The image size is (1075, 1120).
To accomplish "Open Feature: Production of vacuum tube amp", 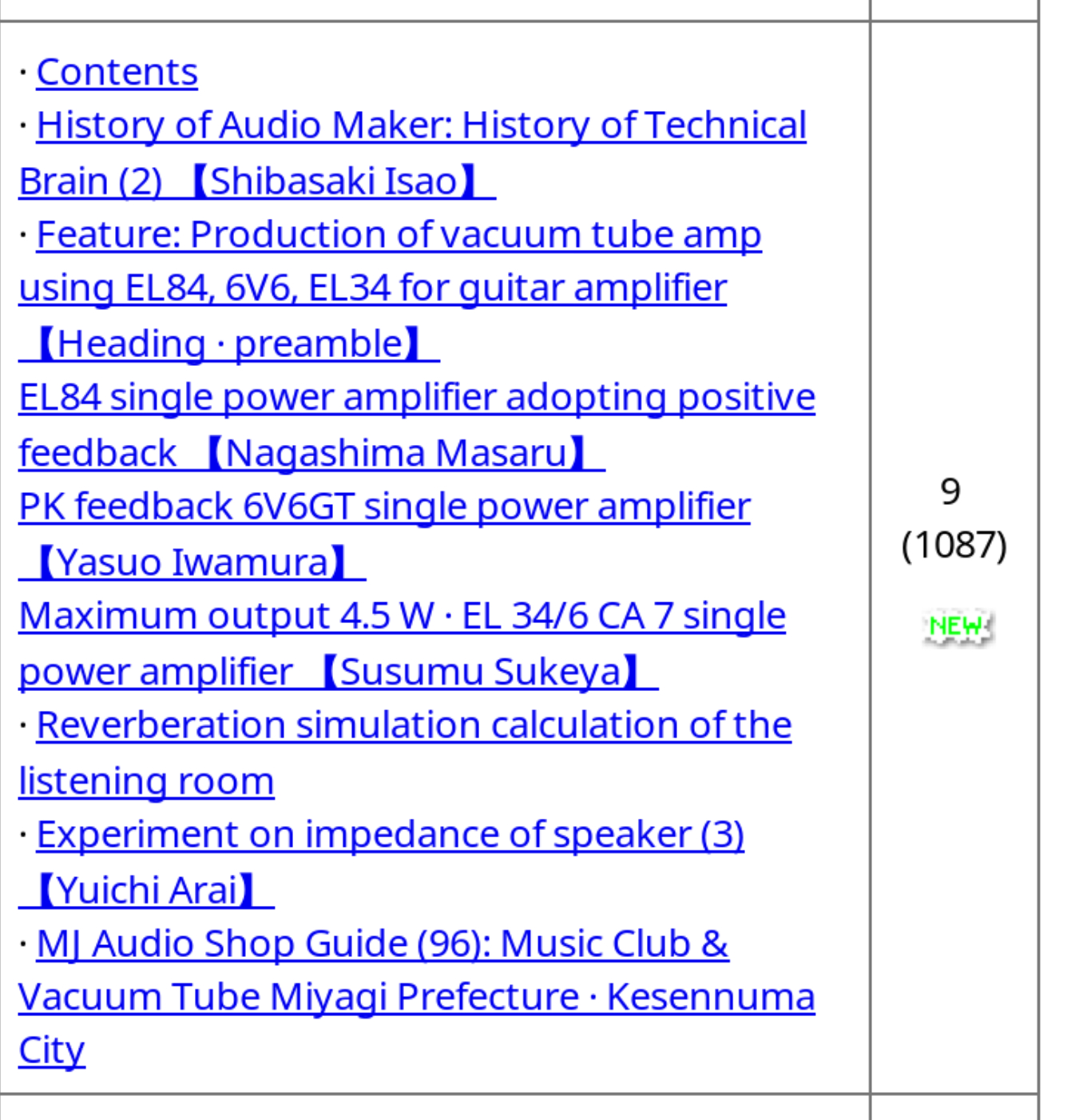I will coord(399,235).
